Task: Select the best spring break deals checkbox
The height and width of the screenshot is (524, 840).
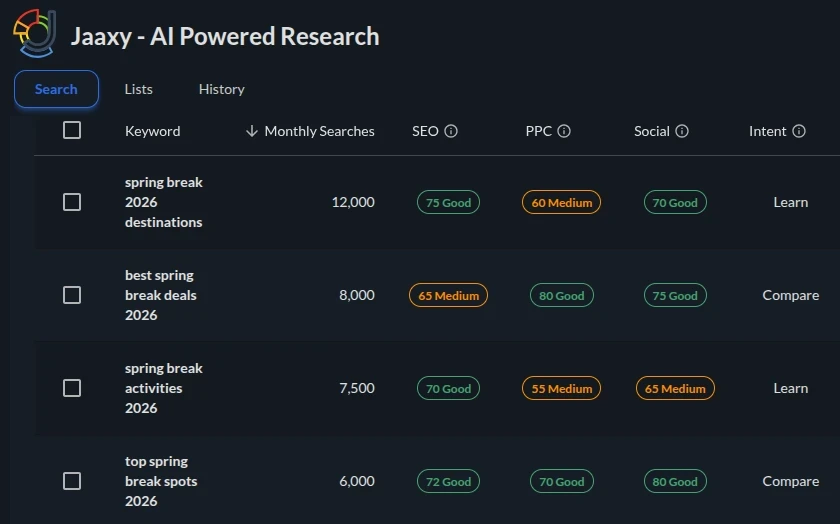Action: (x=72, y=295)
